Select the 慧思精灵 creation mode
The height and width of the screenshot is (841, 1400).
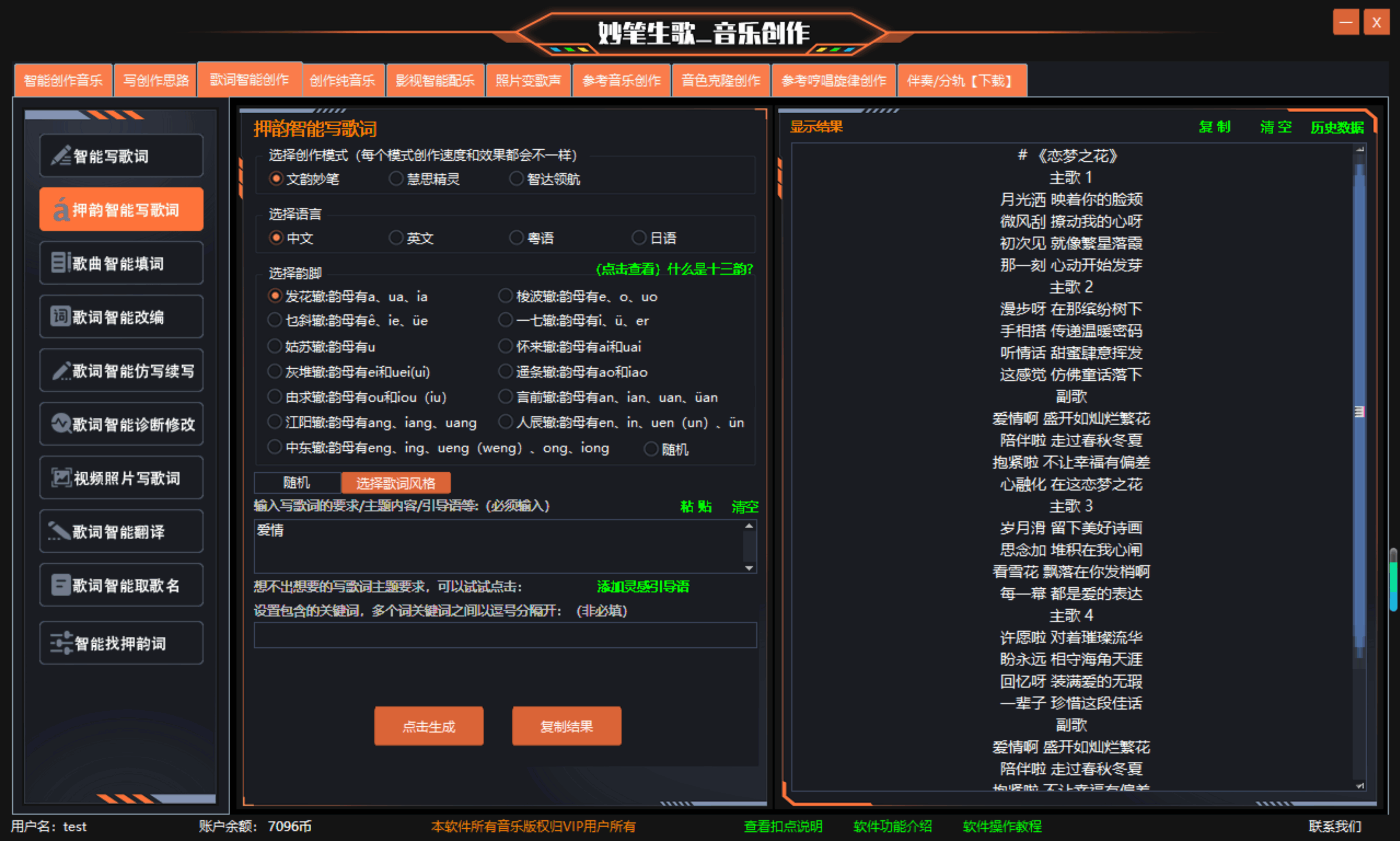[396, 179]
